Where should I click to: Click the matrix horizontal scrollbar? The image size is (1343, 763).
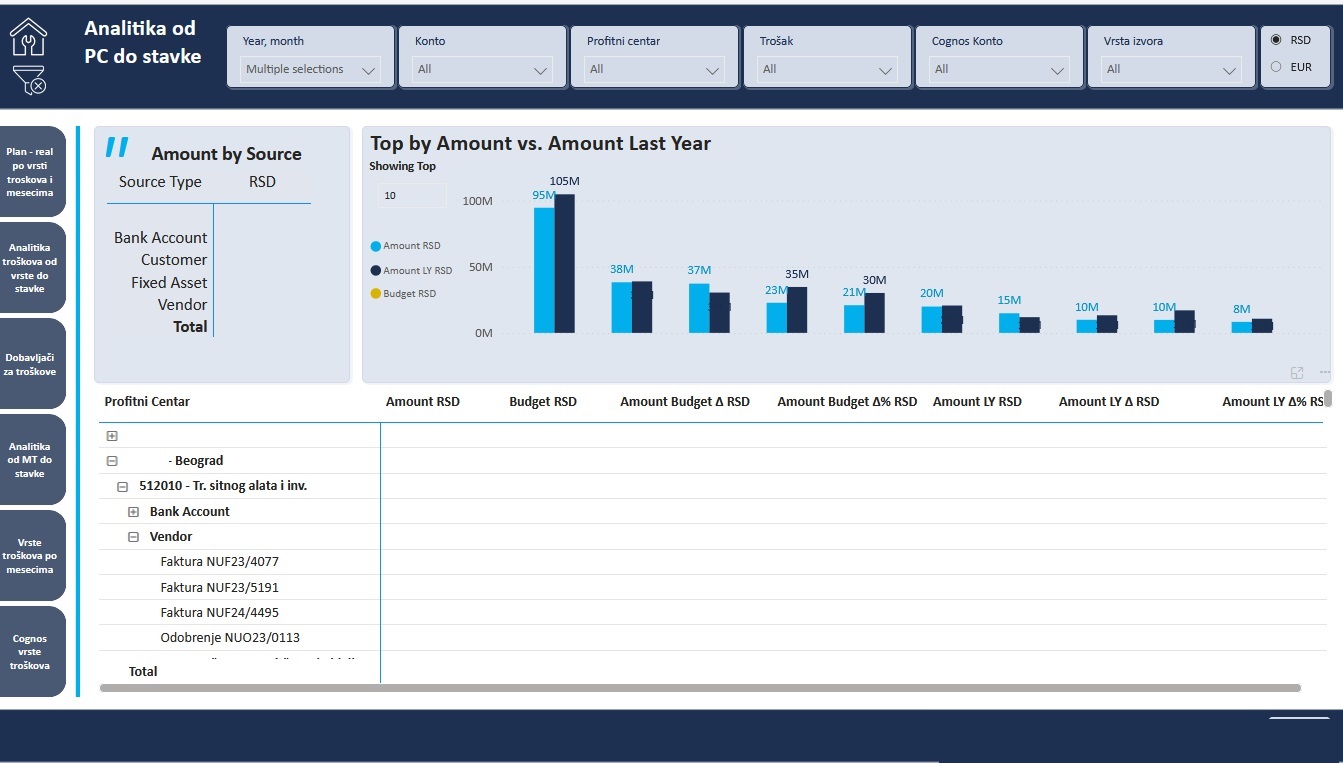point(700,688)
